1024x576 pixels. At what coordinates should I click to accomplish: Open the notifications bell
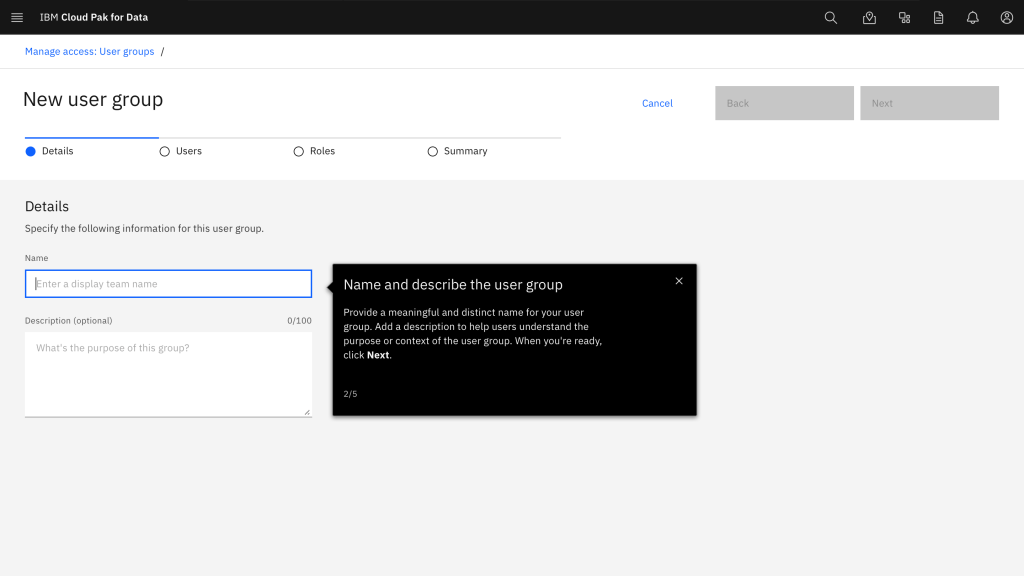[972, 17]
